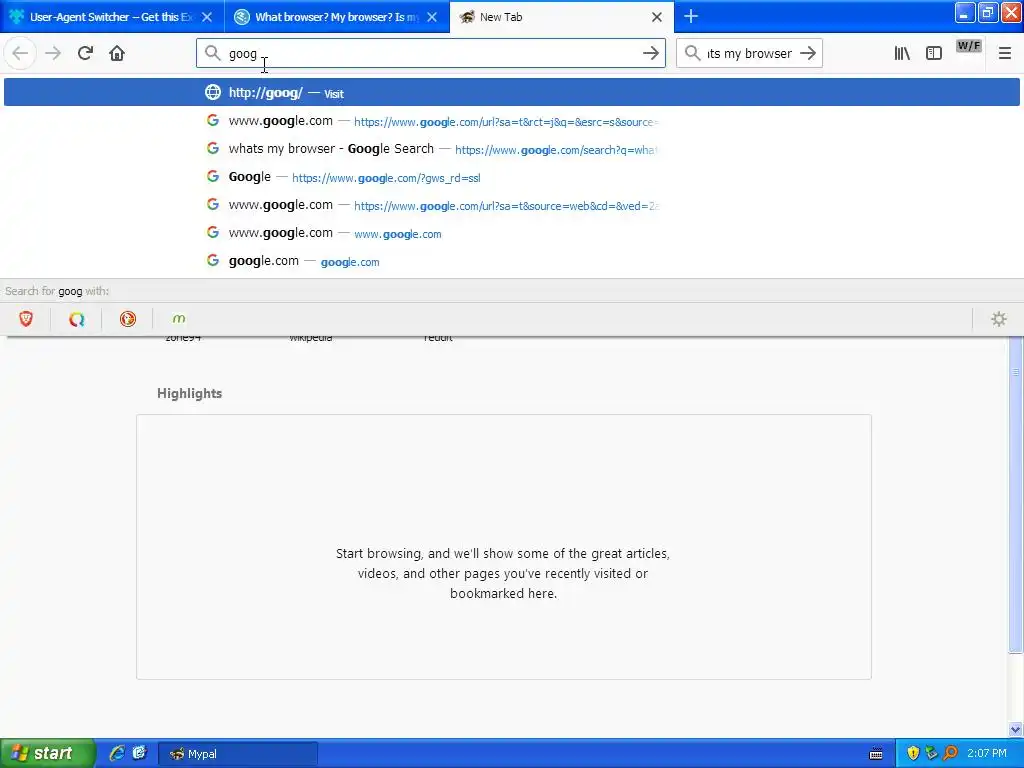Switch to the What browser? tab

pyautogui.click(x=336, y=17)
